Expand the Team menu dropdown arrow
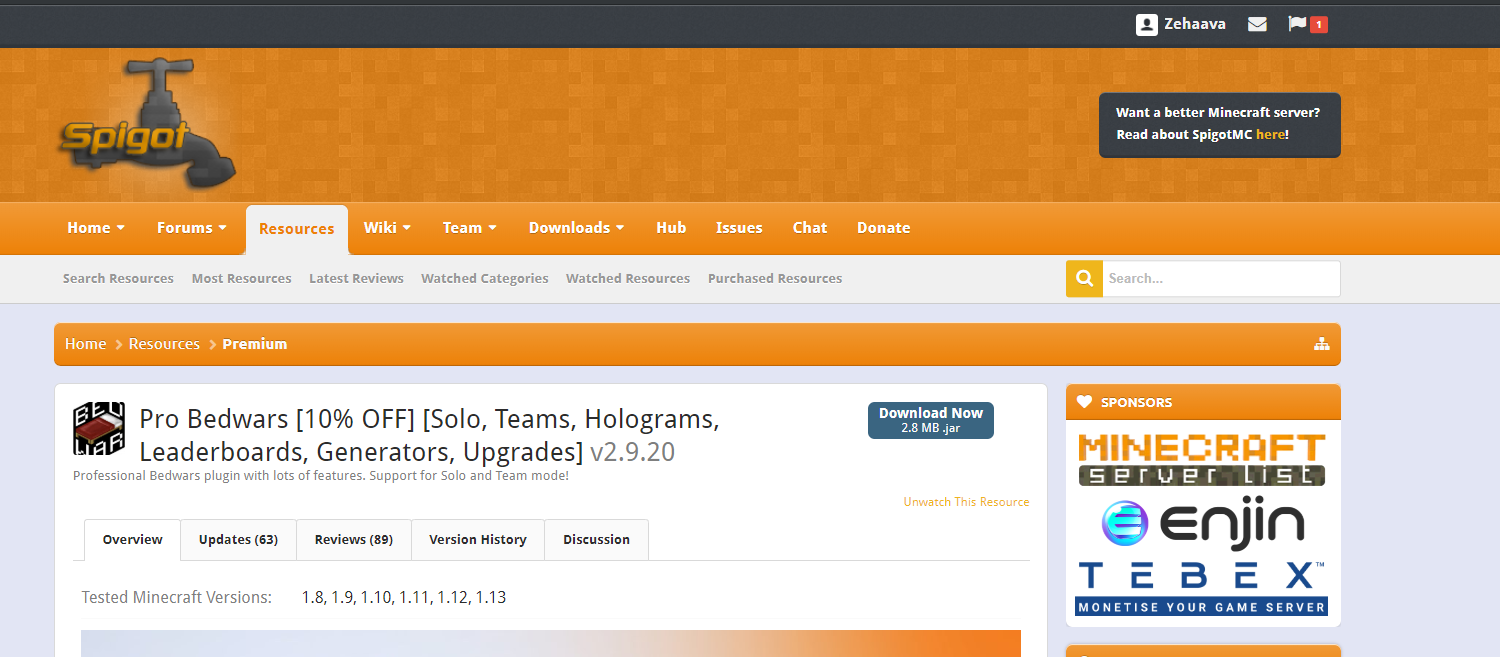The image size is (1500, 657). (x=492, y=228)
